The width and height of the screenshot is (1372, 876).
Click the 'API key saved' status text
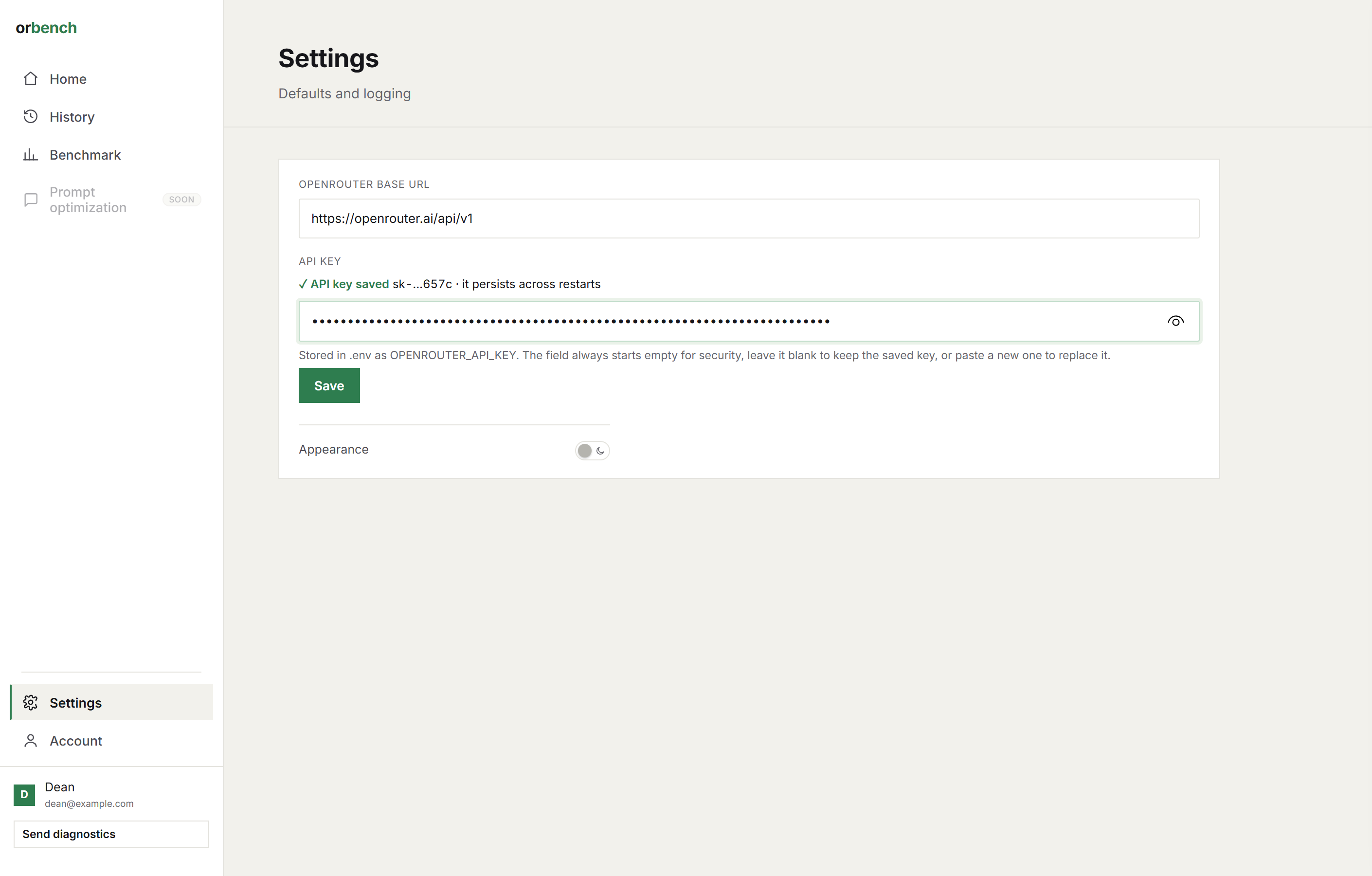point(349,284)
